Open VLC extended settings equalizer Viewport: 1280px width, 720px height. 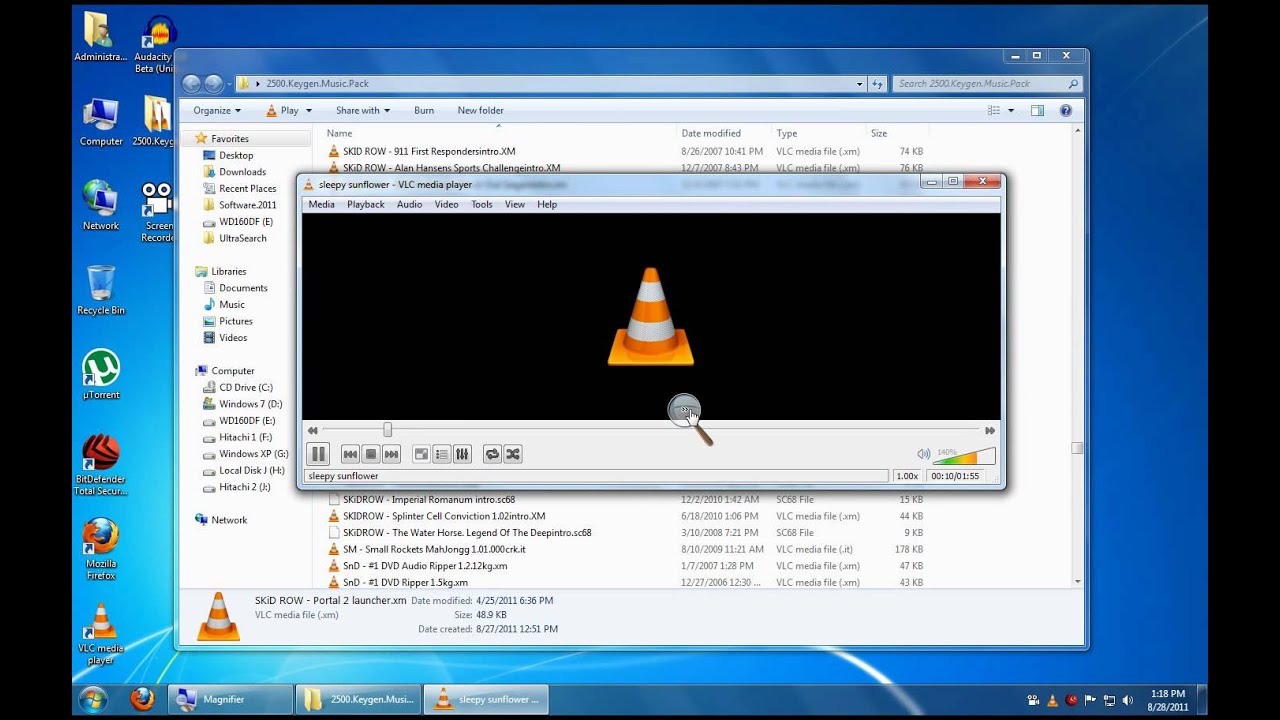click(462, 454)
